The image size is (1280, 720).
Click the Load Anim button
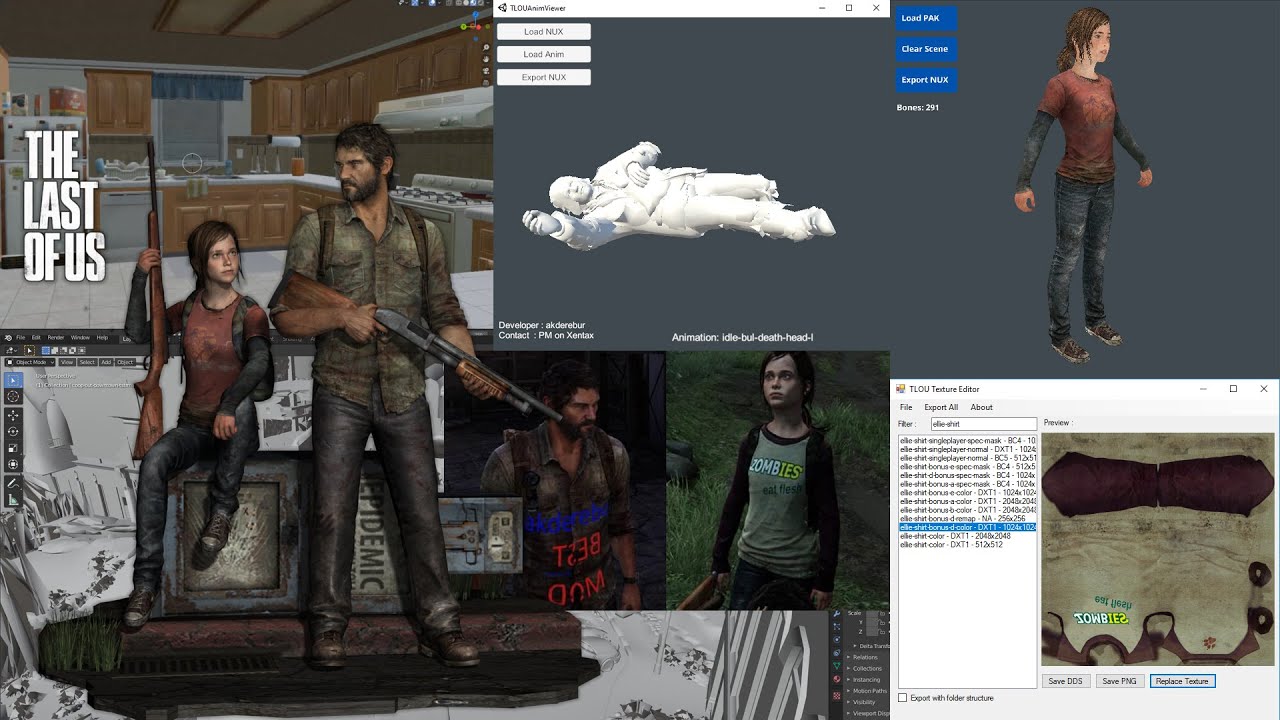pos(544,54)
